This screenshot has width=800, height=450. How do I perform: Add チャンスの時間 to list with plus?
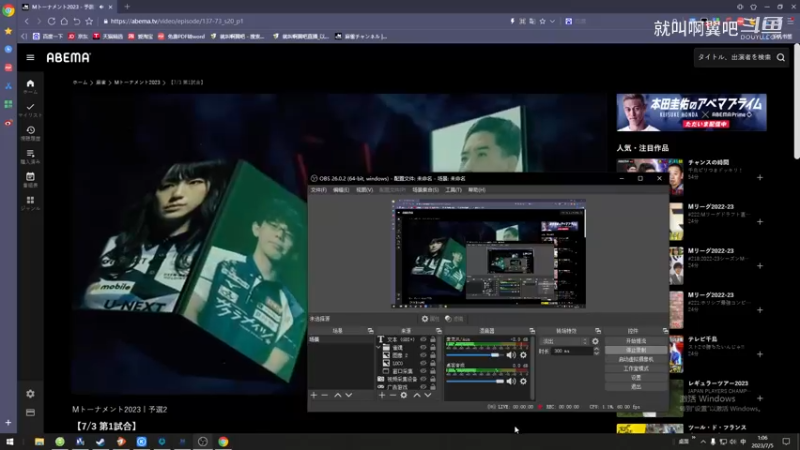coord(760,178)
